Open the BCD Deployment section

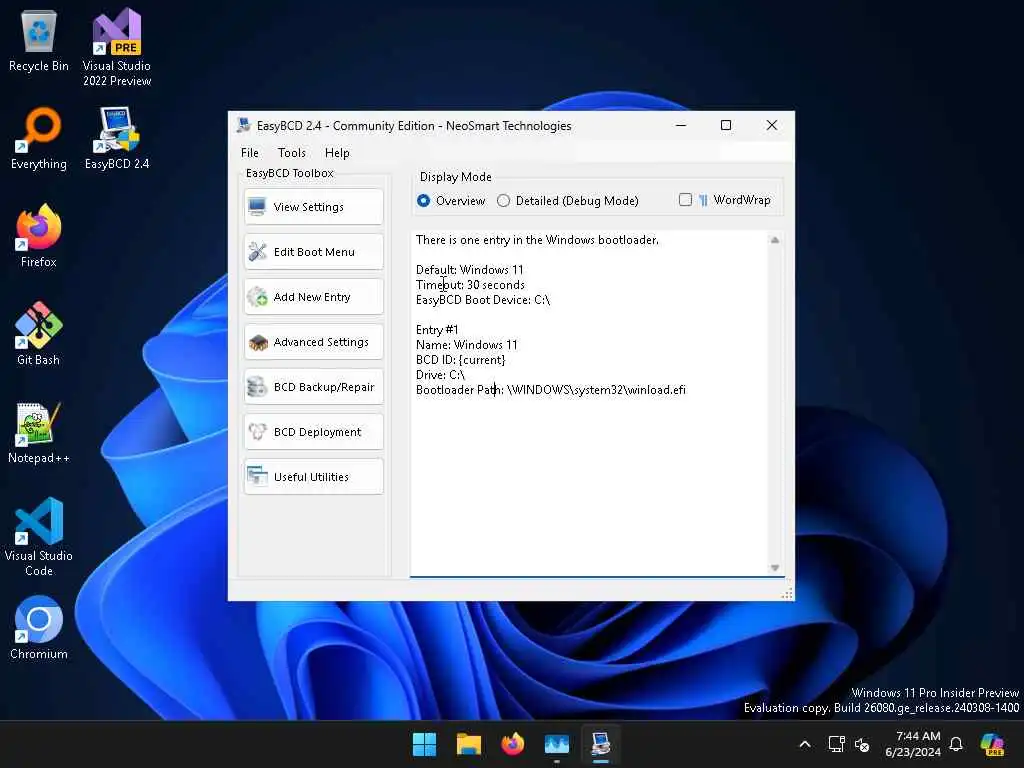coord(314,432)
